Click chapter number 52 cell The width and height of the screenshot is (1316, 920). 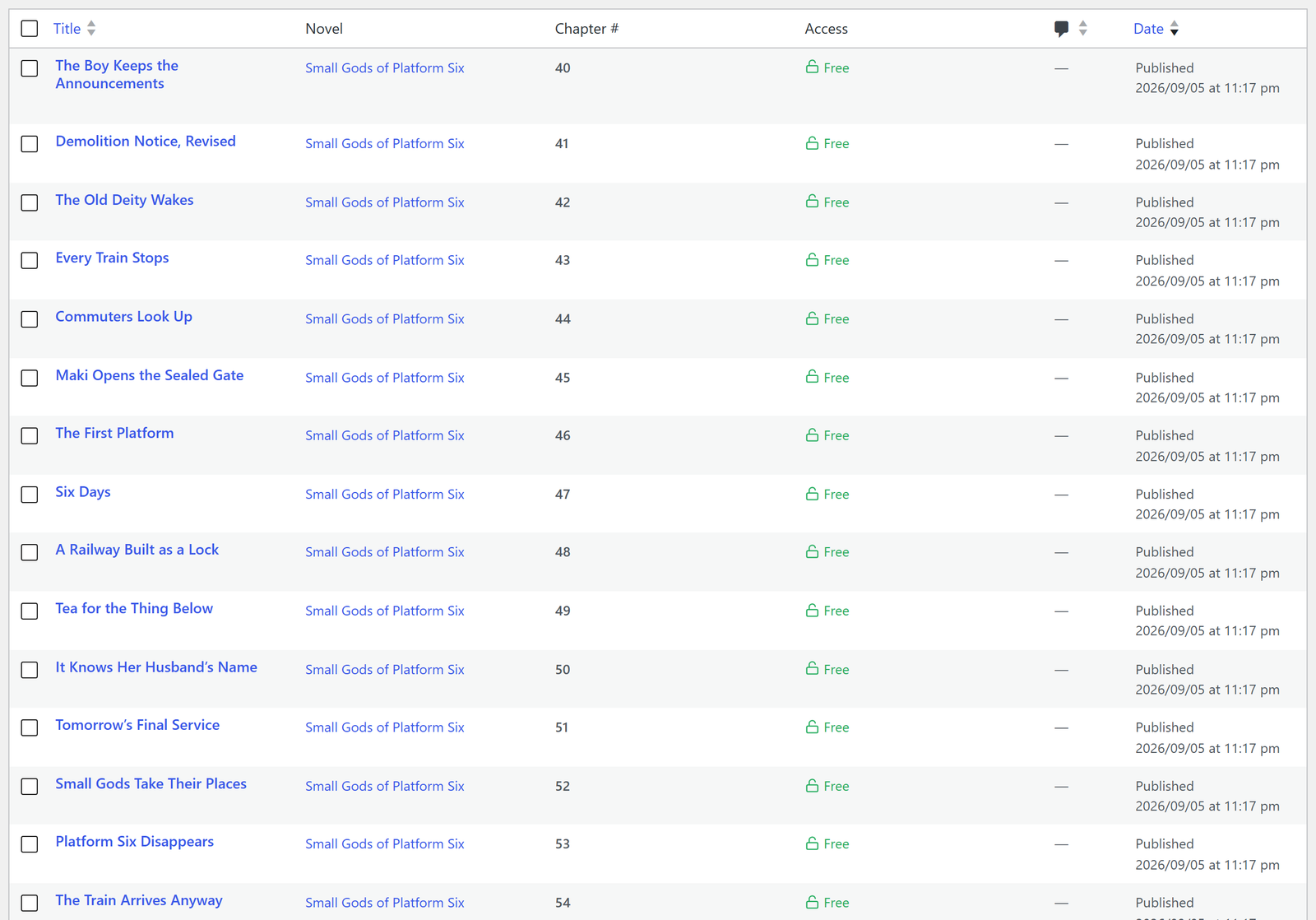[563, 786]
